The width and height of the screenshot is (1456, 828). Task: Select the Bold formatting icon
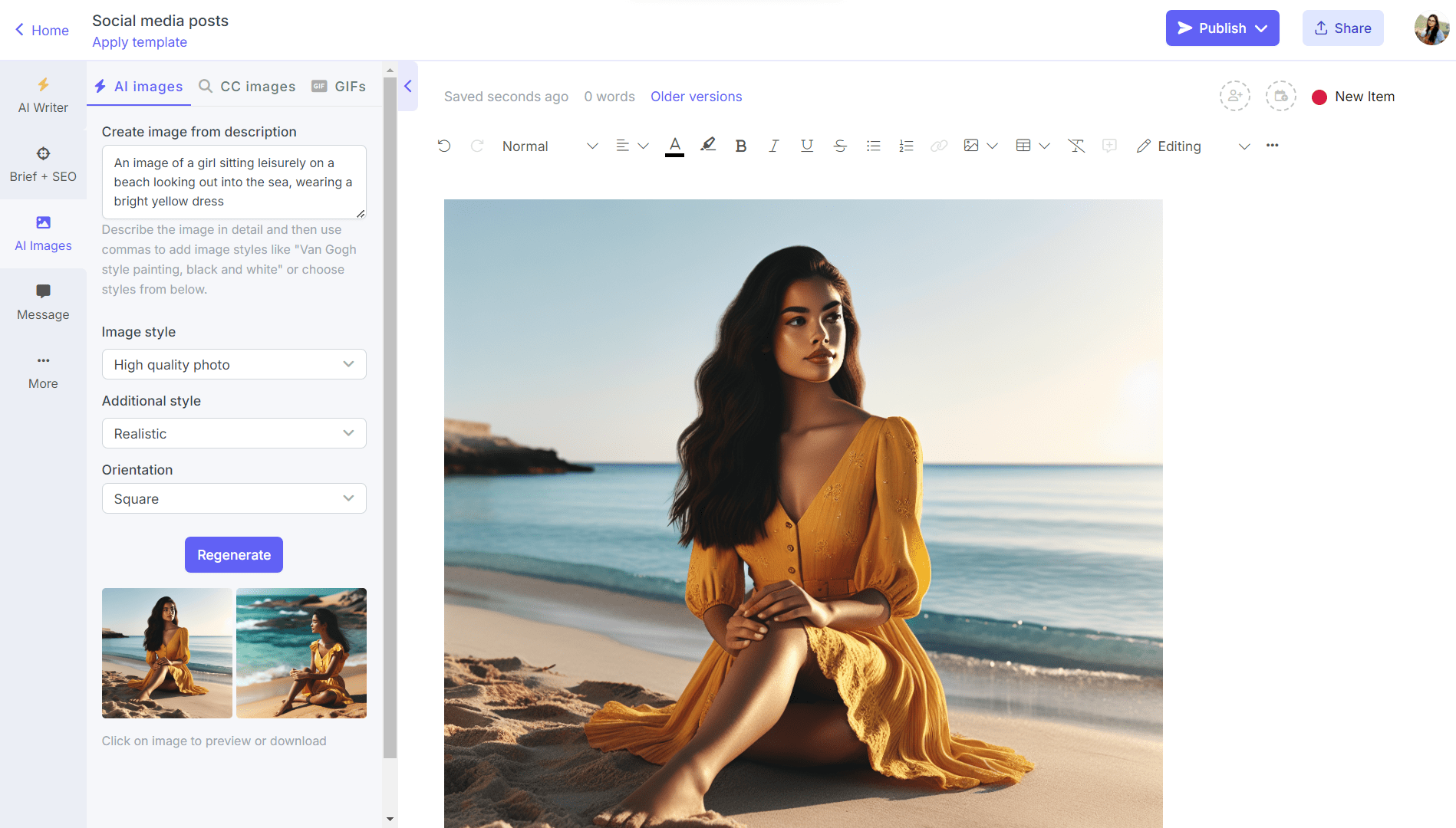click(740, 146)
